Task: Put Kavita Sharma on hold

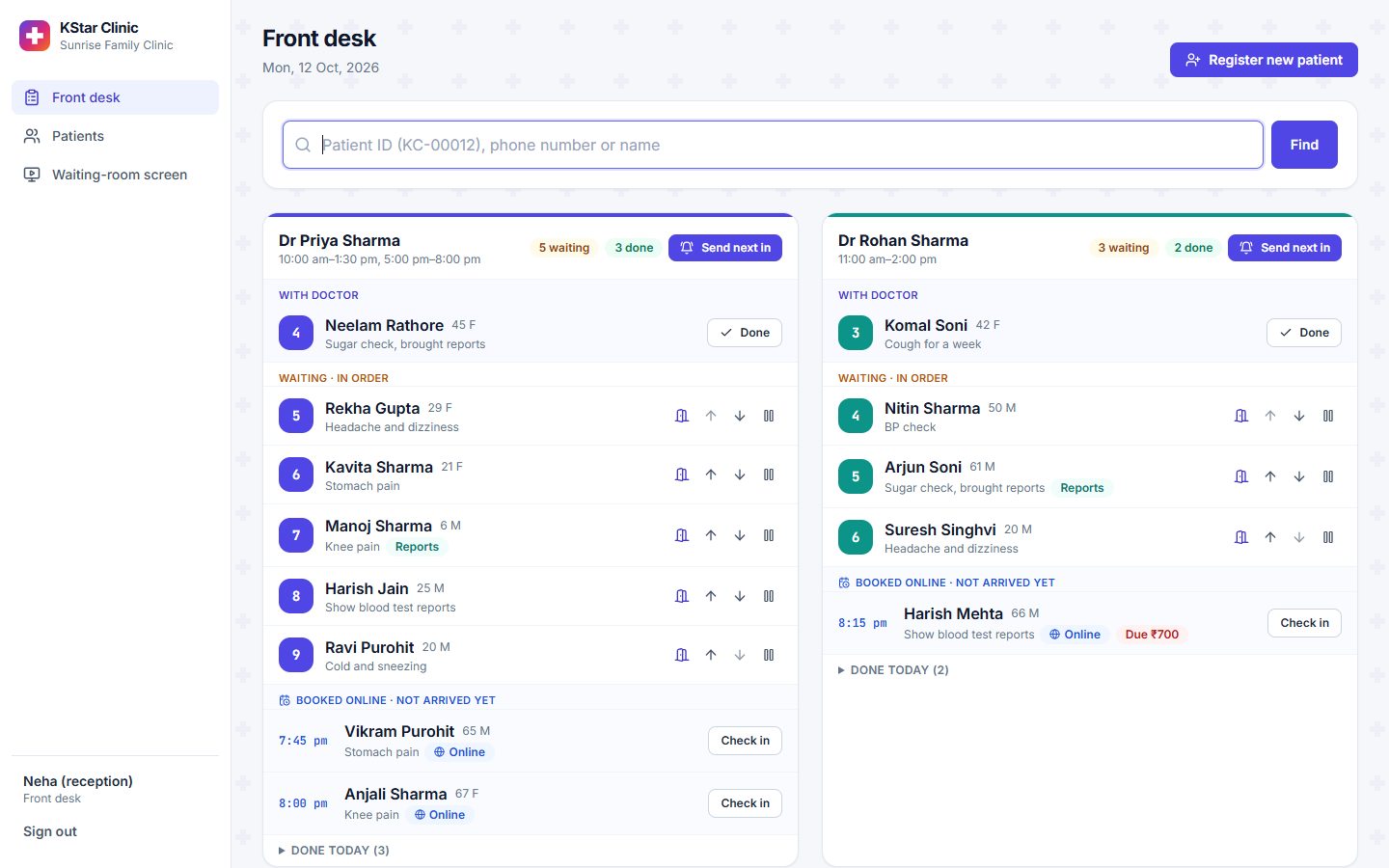Action: [x=769, y=475]
